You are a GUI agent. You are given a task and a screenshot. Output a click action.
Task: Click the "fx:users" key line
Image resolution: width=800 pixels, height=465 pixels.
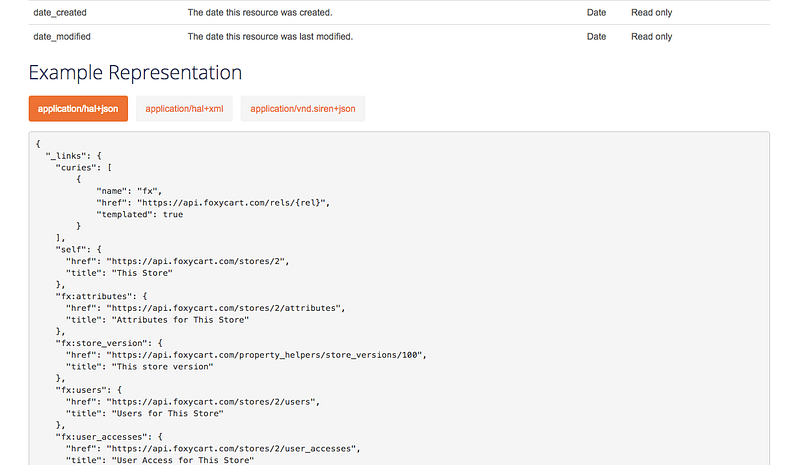pyautogui.click(x=89, y=390)
